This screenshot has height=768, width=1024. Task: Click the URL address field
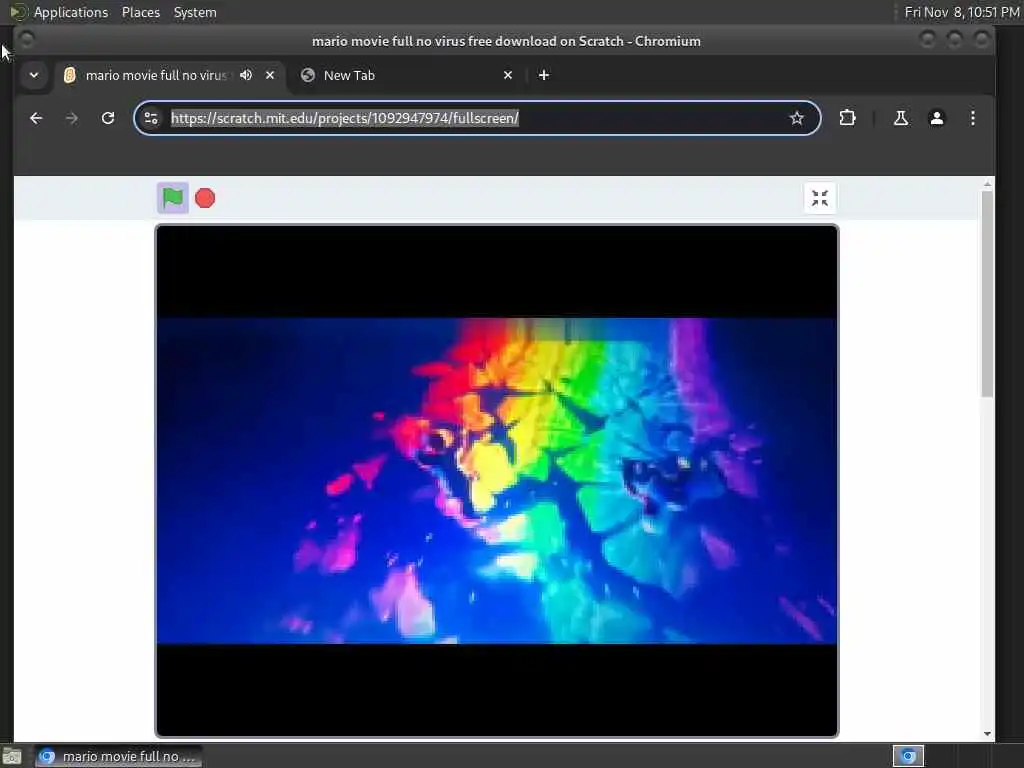click(x=475, y=118)
